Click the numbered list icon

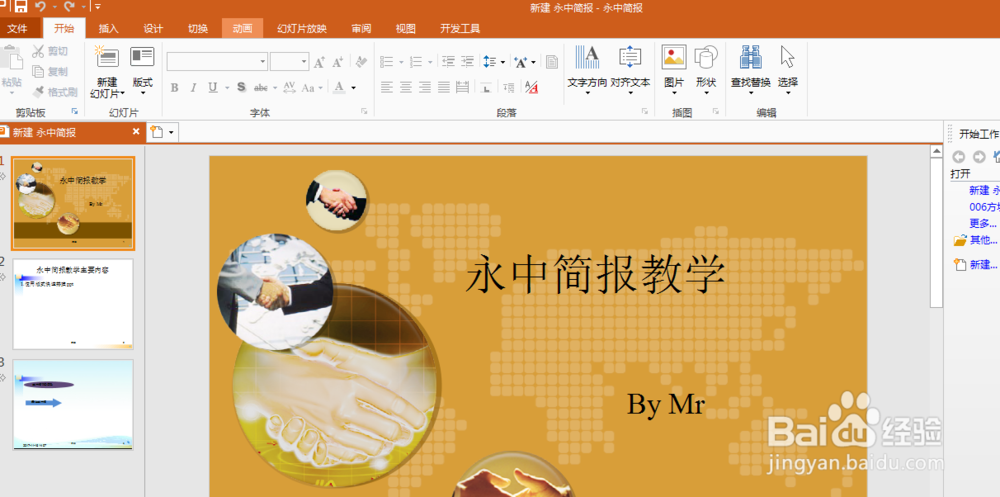click(x=416, y=62)
